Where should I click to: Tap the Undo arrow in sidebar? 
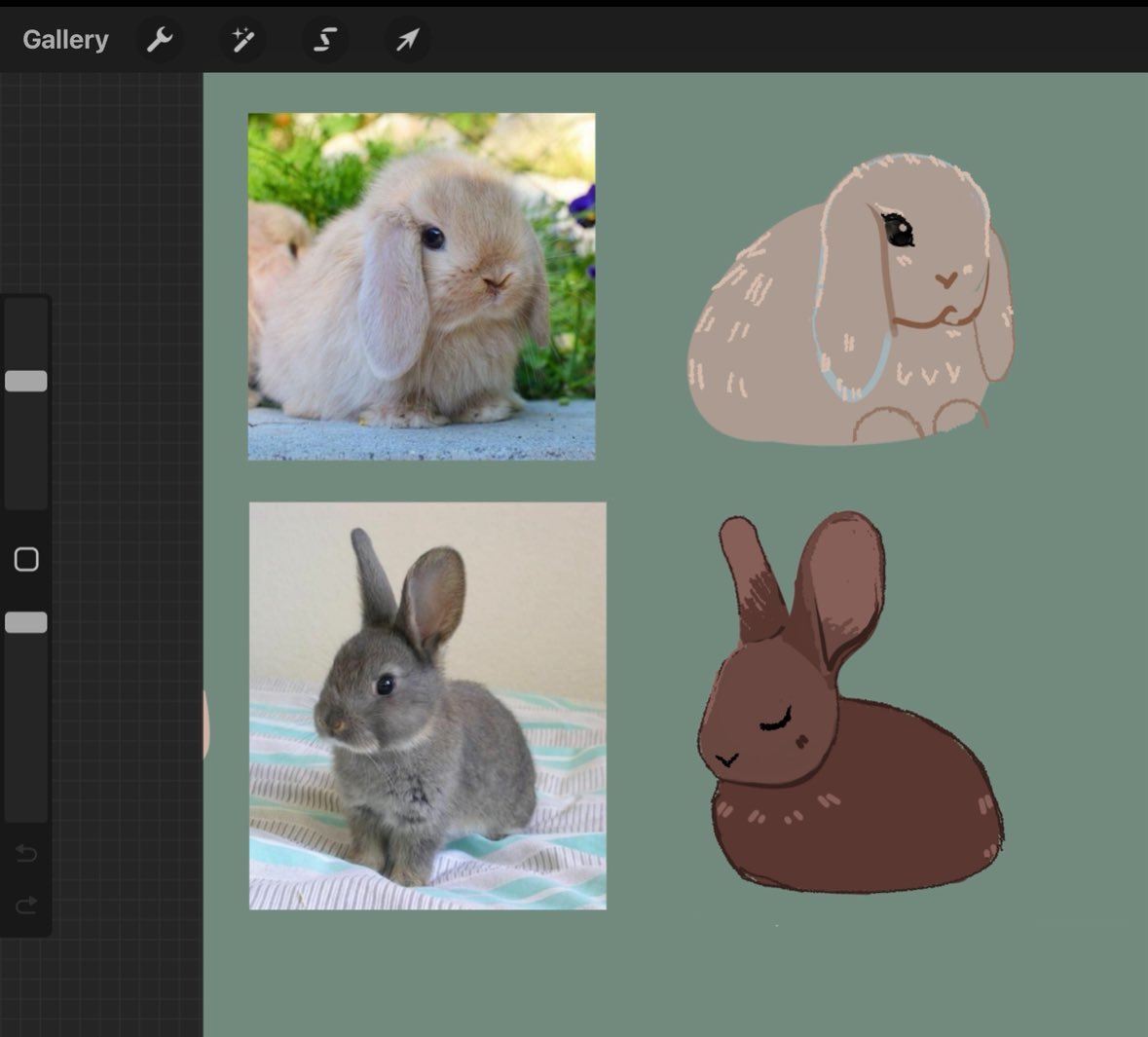tap(26, 854)
